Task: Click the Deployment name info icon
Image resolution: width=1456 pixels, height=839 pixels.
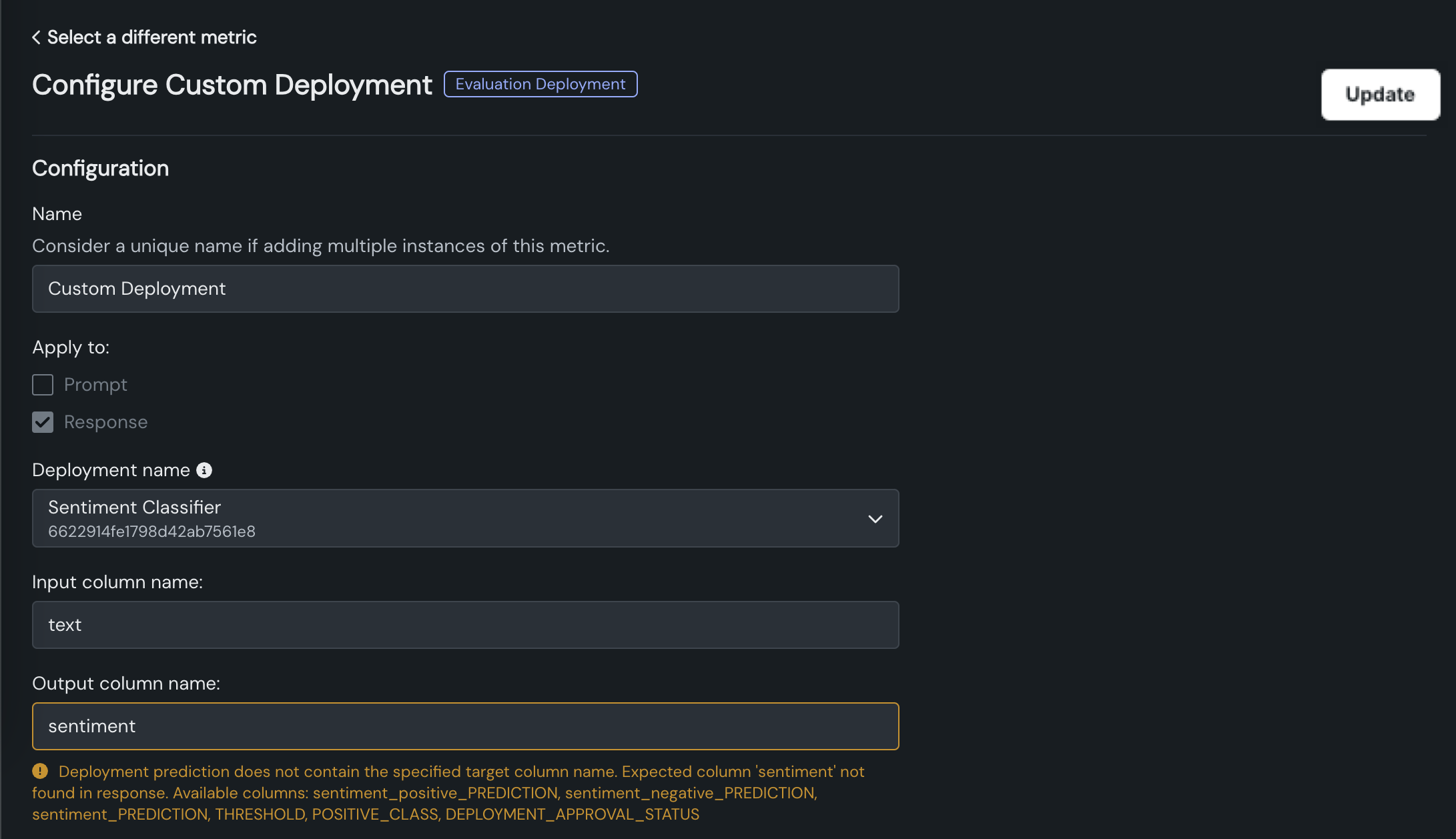Action: click(x=204, y=470)
